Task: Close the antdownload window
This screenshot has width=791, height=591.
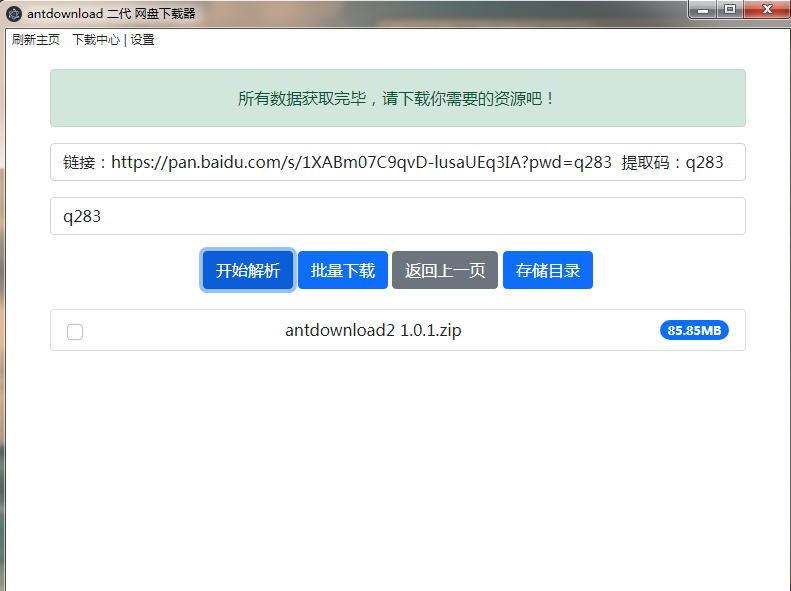Action: (x=767, y=10)
